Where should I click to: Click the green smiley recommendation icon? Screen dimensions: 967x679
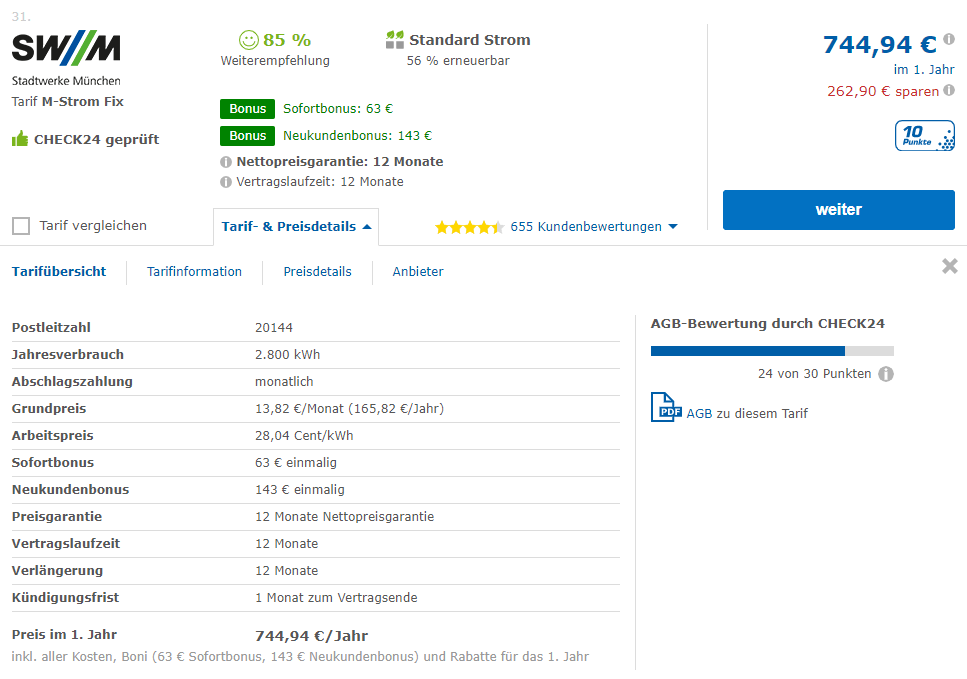(249, 40)
